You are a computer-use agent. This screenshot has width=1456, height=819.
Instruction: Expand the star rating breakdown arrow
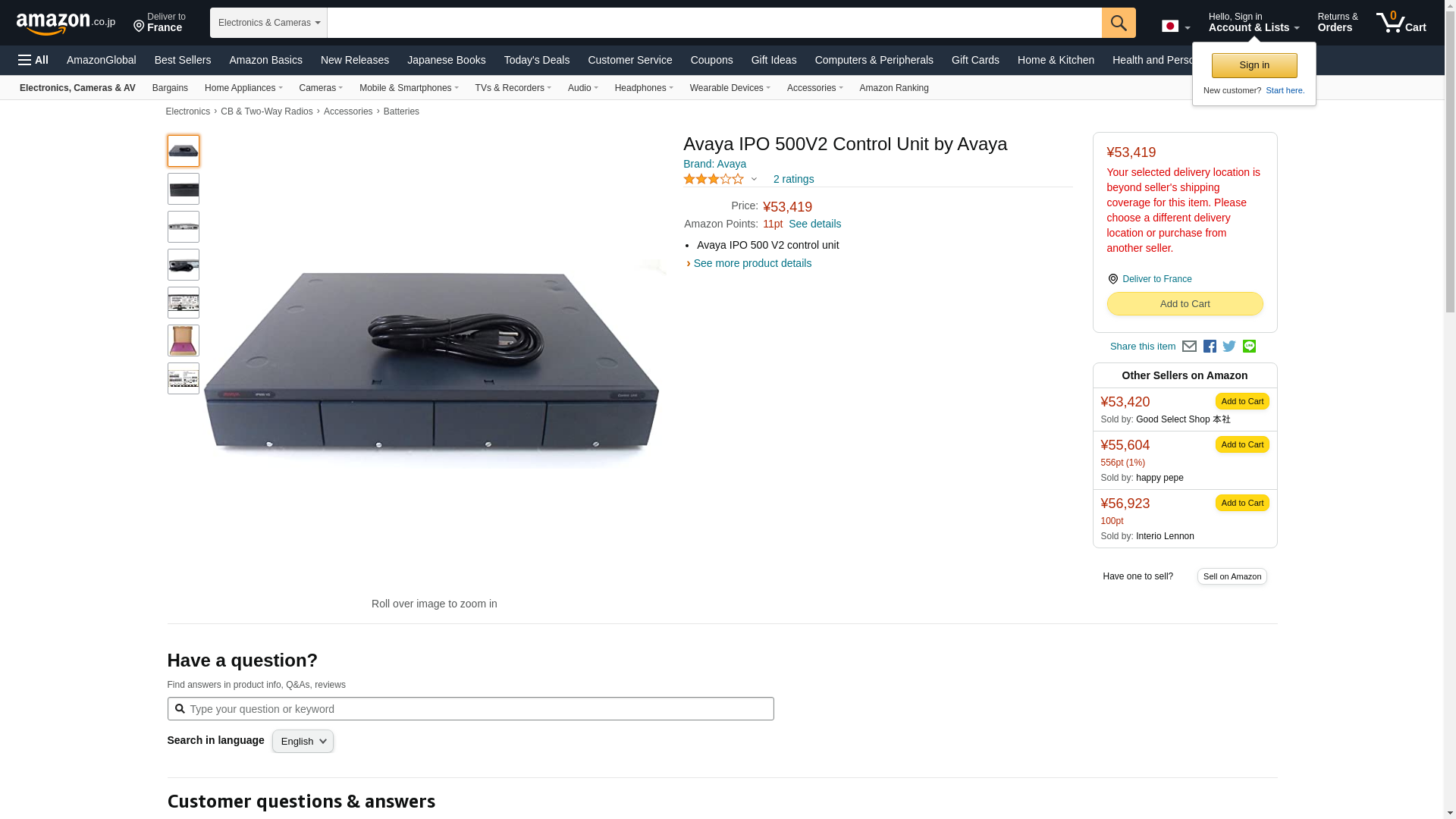[x=754, y=179]
